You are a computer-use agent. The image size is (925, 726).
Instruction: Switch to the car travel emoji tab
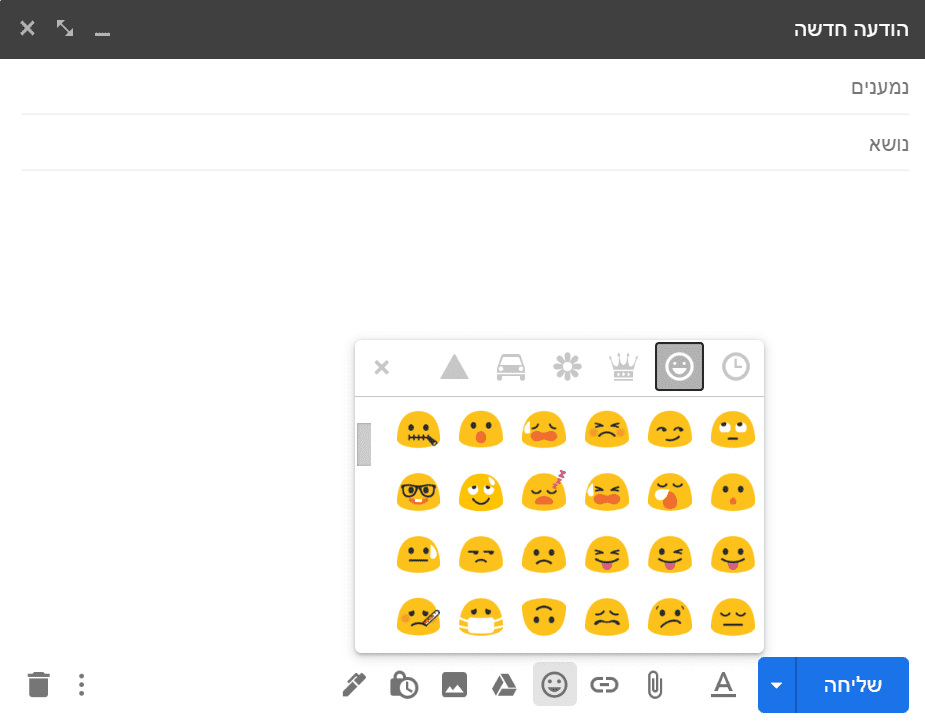[511, 367]
